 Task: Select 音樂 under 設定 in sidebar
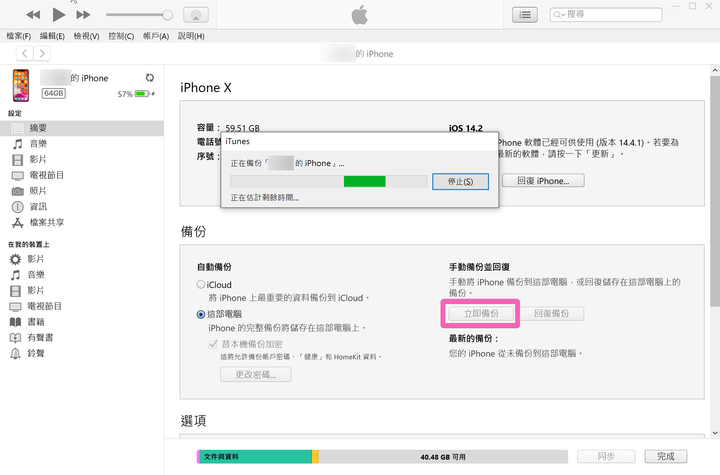click(x=82, y=144)
